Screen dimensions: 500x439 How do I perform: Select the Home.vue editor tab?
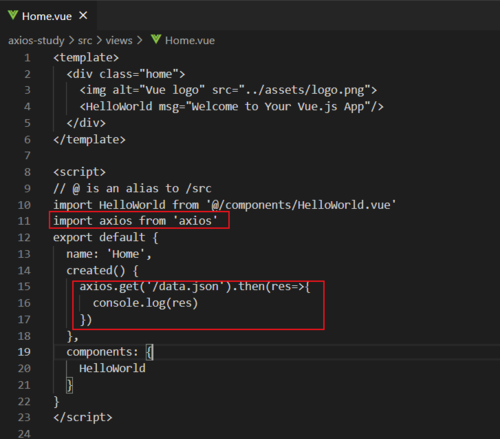[x=48, y=16]
